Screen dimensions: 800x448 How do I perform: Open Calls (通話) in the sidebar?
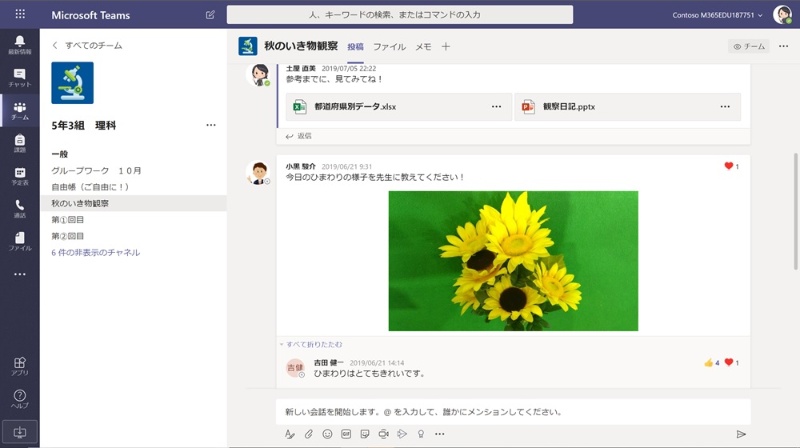pyautogui.click(x=19, y=208)
